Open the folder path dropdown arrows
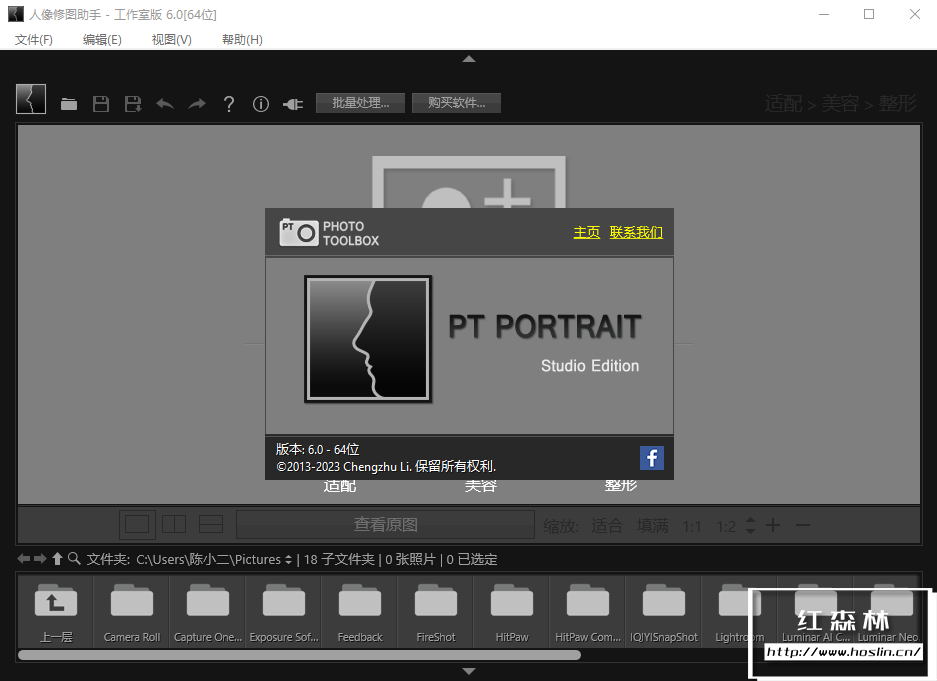This screenshot has height=681, width=937. (x=288, y=560)
